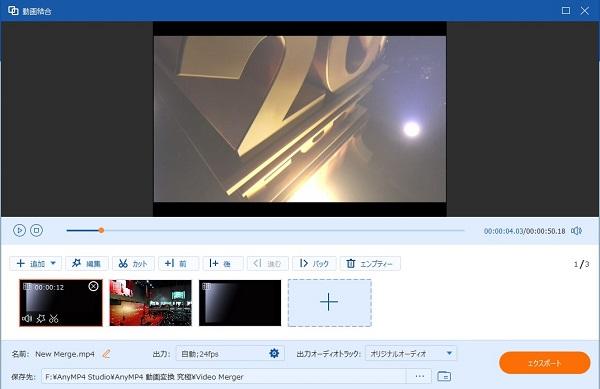Toggle audio icon on first clip

point(27,318)
